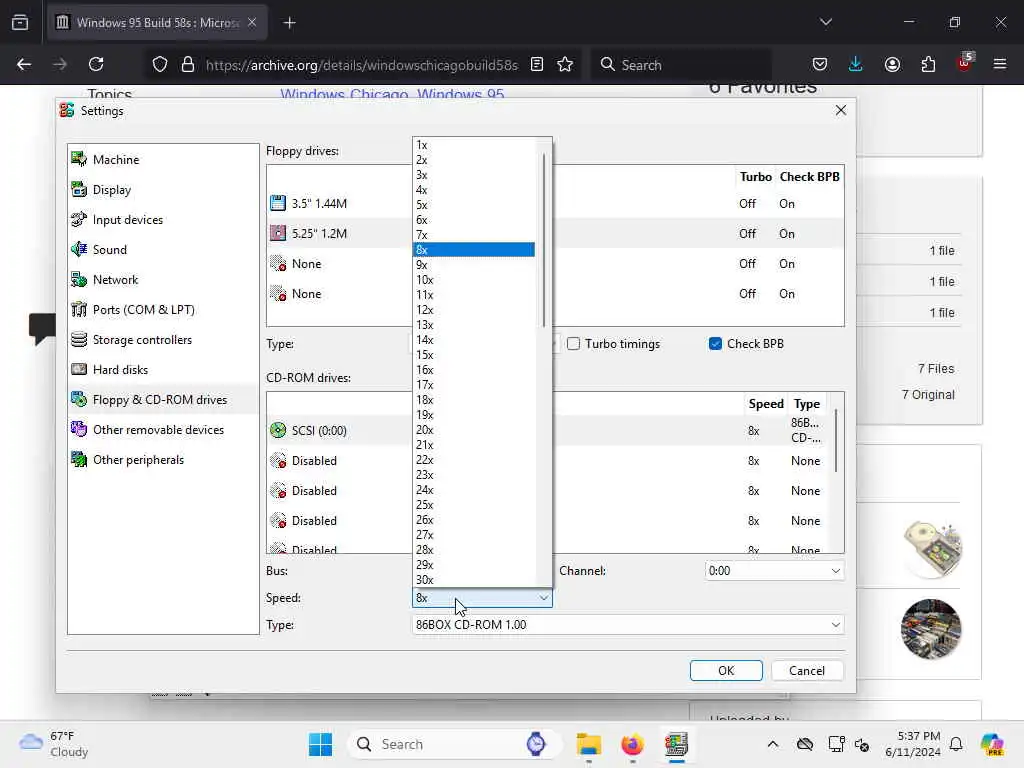Viewport: 1024px width, 768px height.
Task: Click the Firefox search box
Action: tap(680, 64)
